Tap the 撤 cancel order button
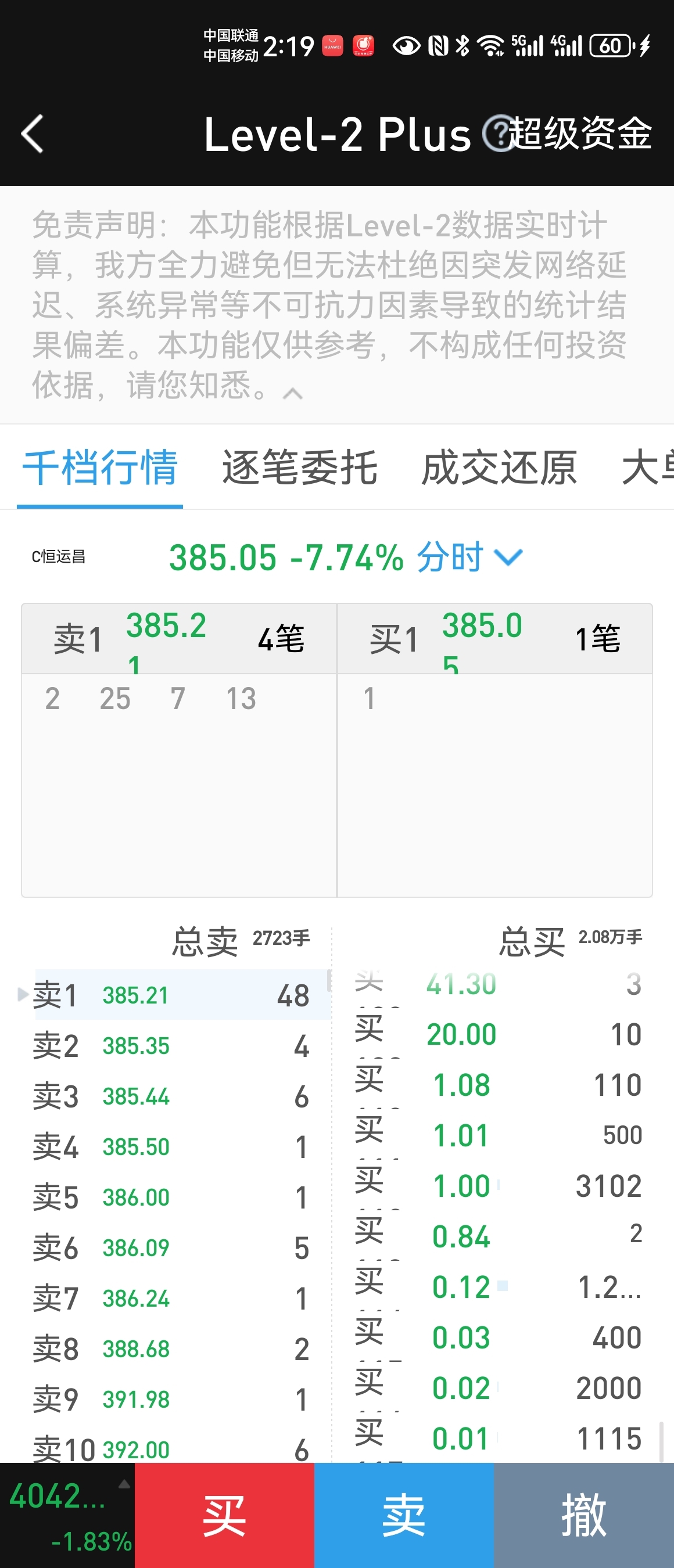Screen dimensions: 674x1568 pyautogui.click(x=584, y=1515)
